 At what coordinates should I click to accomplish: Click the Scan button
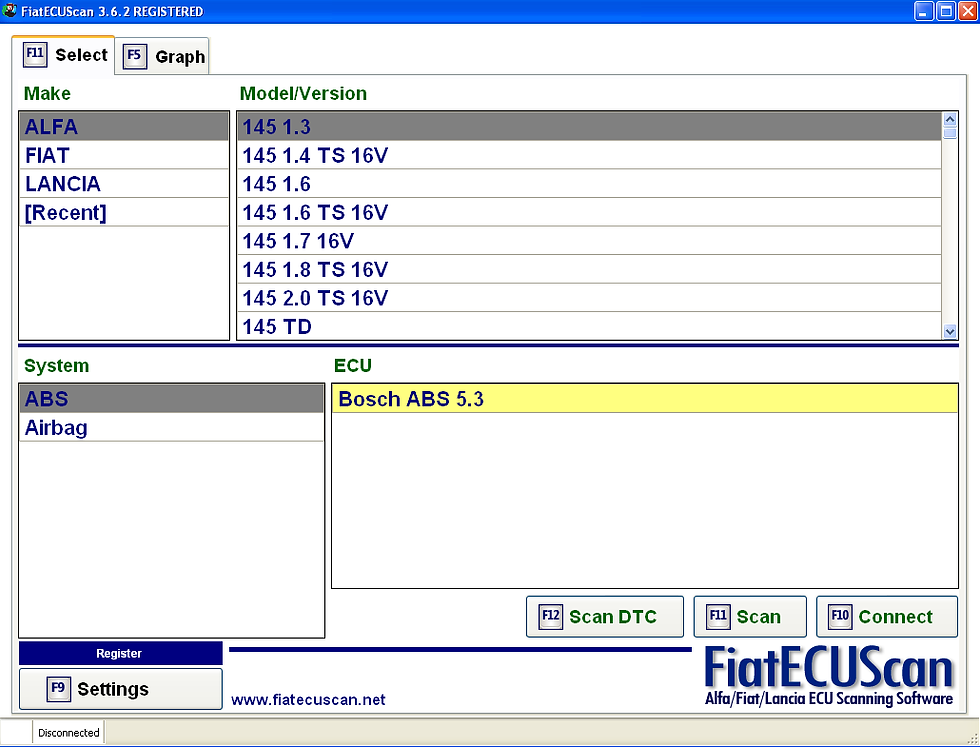pos(750,617)
